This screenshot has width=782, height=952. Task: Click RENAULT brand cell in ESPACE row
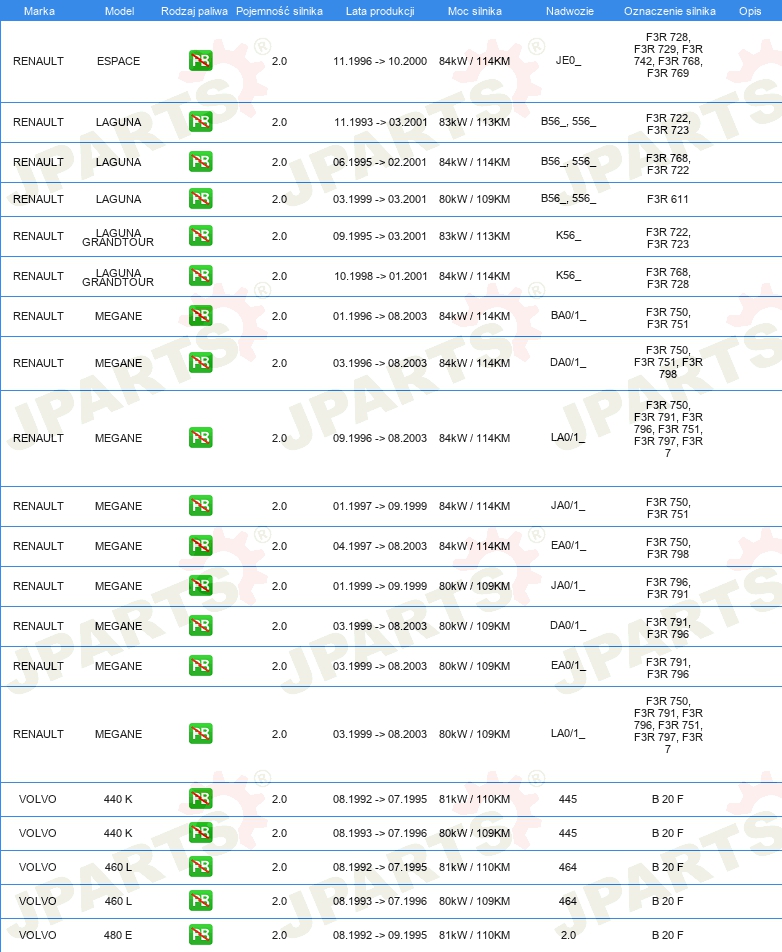(x=38, y=61)
